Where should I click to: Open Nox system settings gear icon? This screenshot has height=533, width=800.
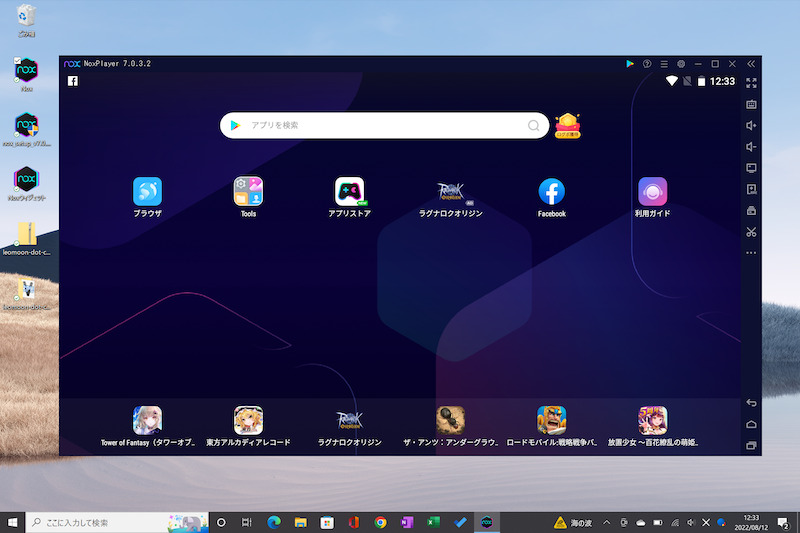(681, 64)
